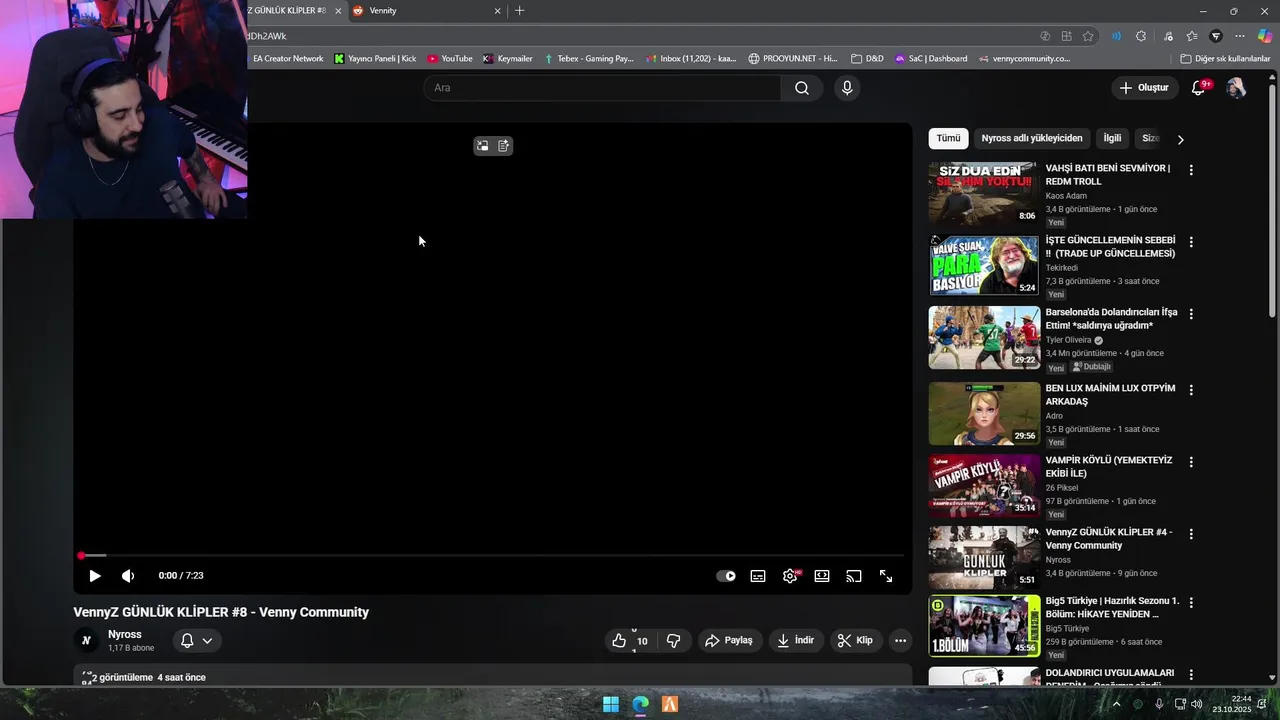Open options for Barselona'da Dolandırıcıları video
Screen dimensions: 1280x720
point(1191,314)
